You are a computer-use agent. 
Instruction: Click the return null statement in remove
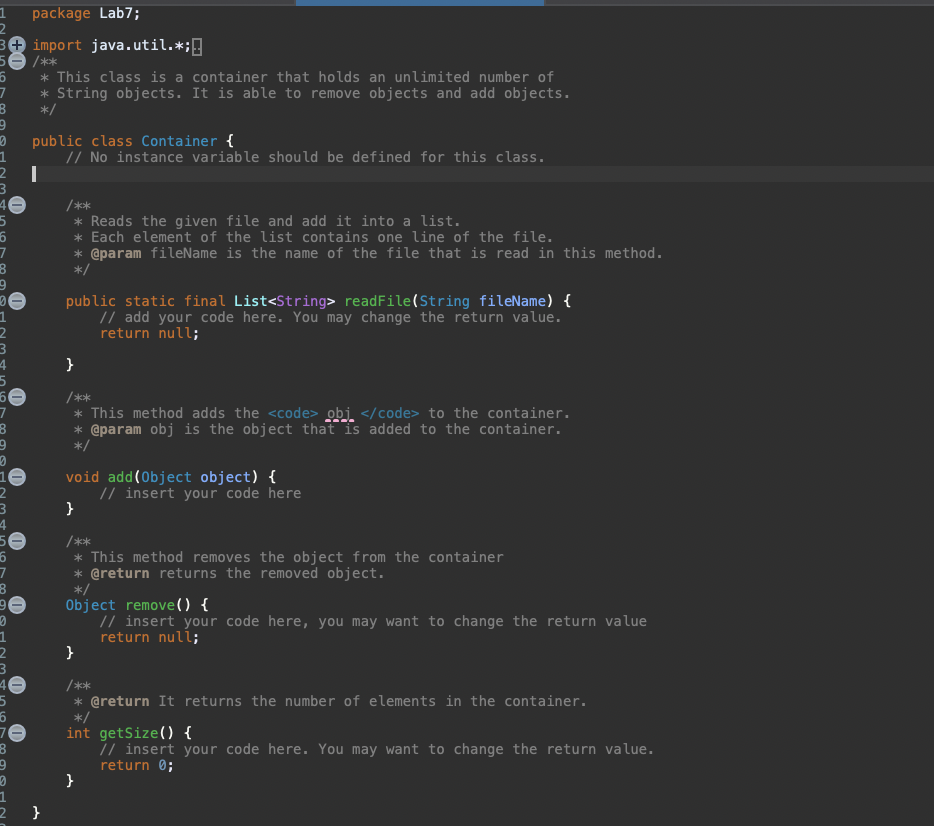(149, 637)
